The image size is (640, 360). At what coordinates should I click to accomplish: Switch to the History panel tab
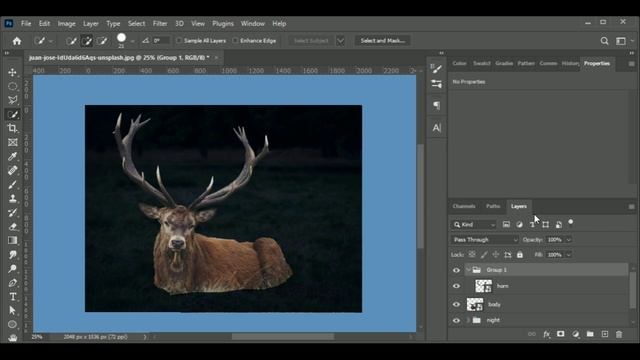[x=570, y=64]
